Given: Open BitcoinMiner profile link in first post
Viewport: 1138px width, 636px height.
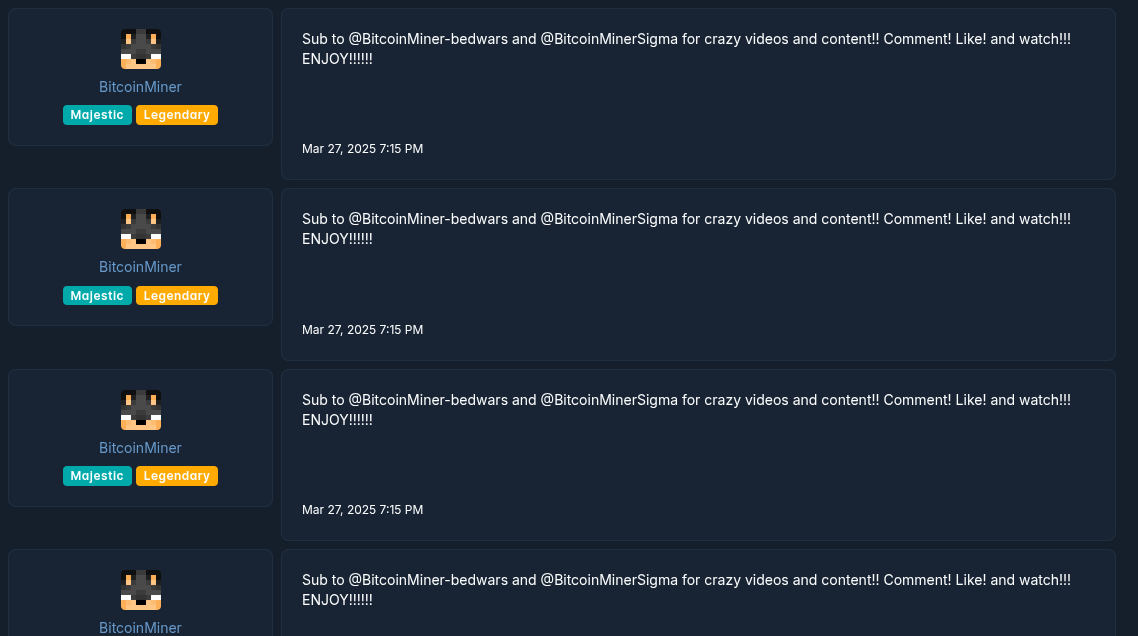Looking at the screenshot, I should tap(140, 87).
